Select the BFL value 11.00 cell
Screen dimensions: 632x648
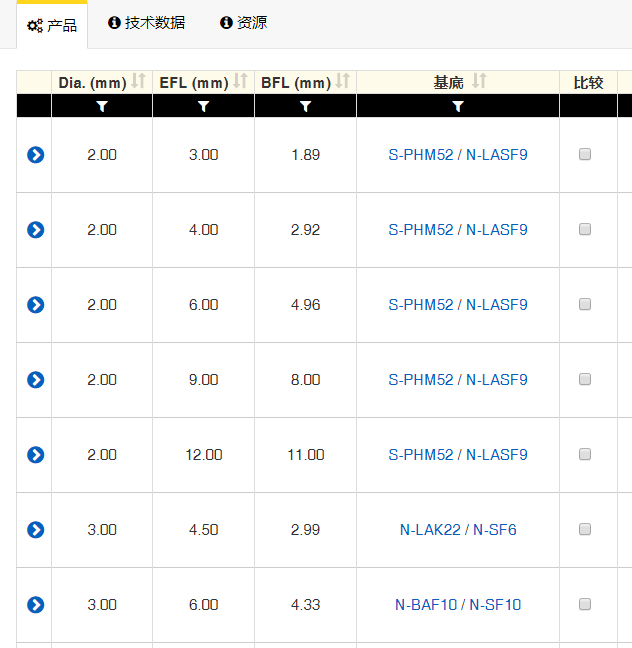click(305, 455)
